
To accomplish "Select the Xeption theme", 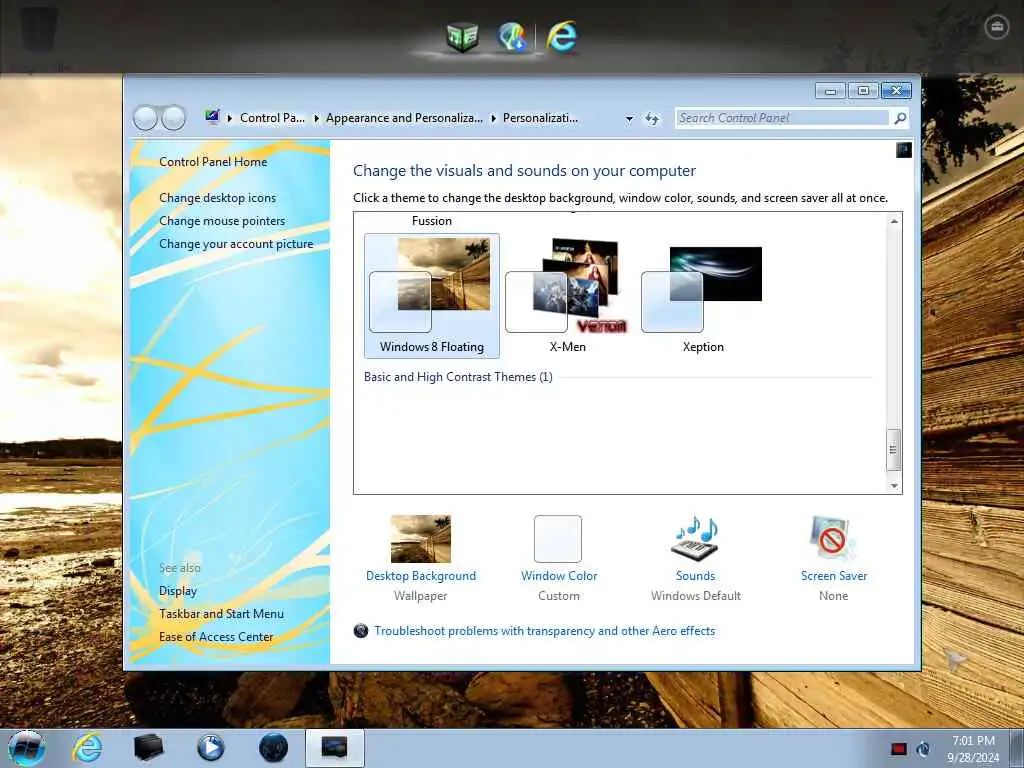I will tap(703, 296).
